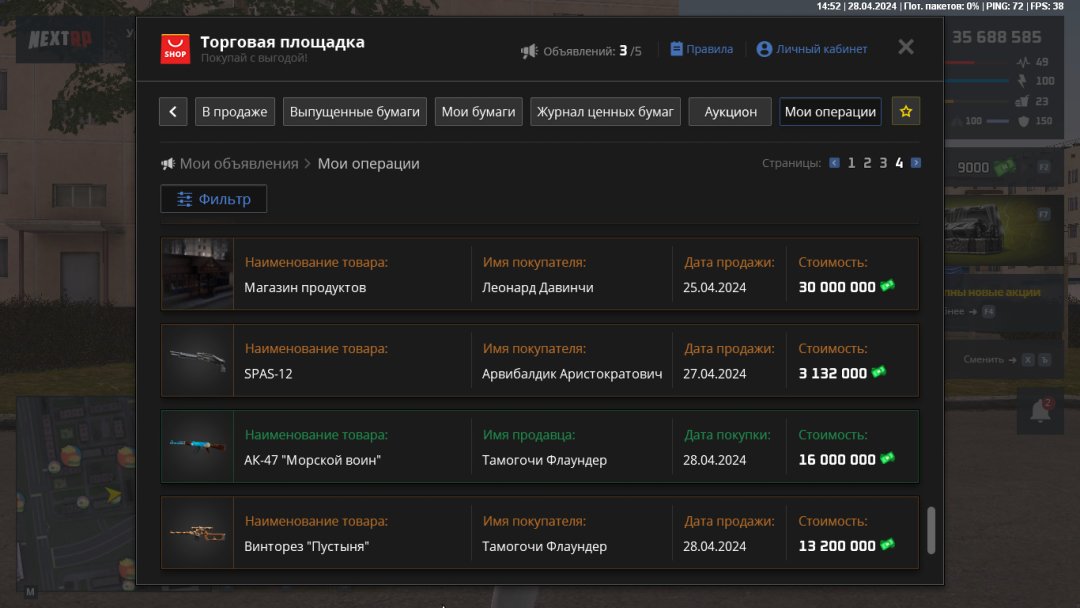Open the Фильтр filter panel
Image resolution: width=1080 pixels, height=608 pixels.
pyautogui.click(x=214, y=199)
